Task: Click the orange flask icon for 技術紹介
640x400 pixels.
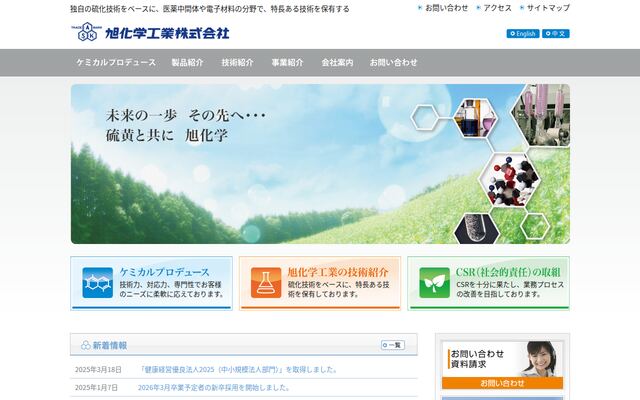Action: tap(266, 283)
